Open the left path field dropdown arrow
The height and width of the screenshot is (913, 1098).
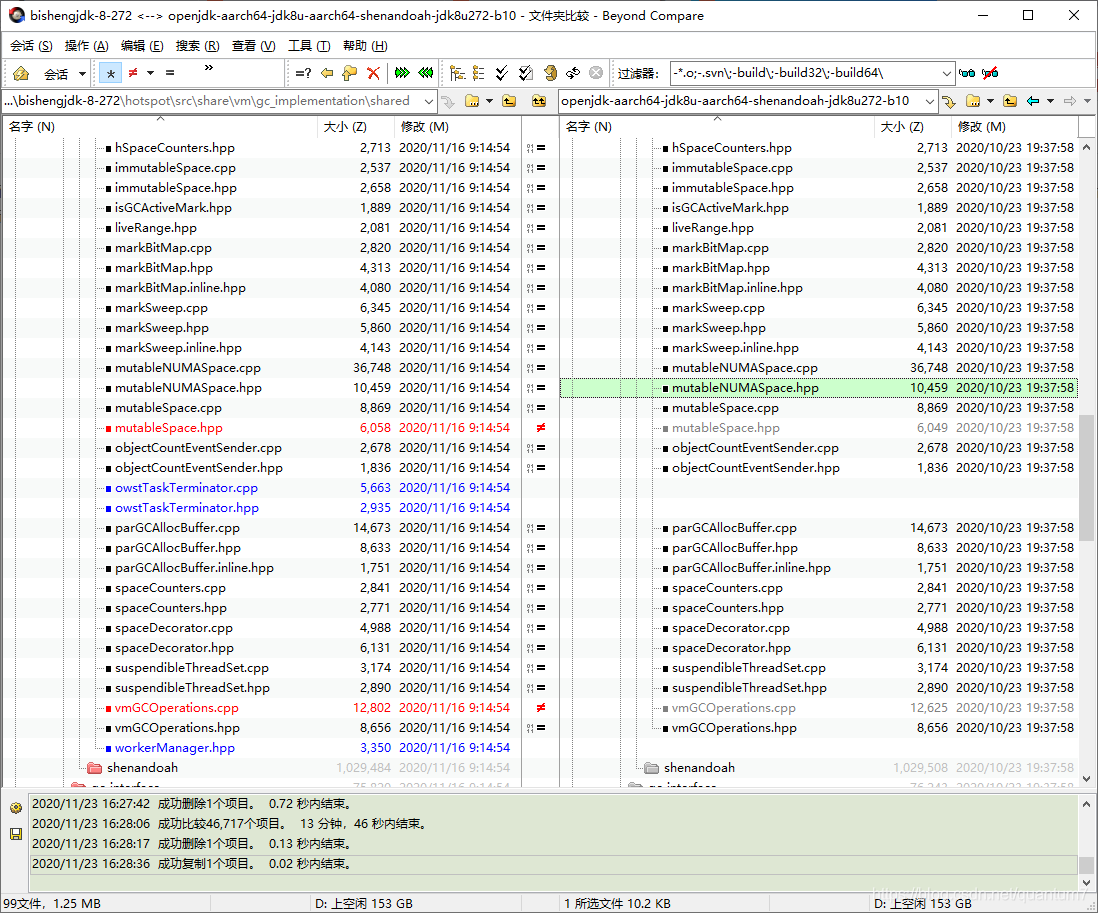click(x=429, y=100)
